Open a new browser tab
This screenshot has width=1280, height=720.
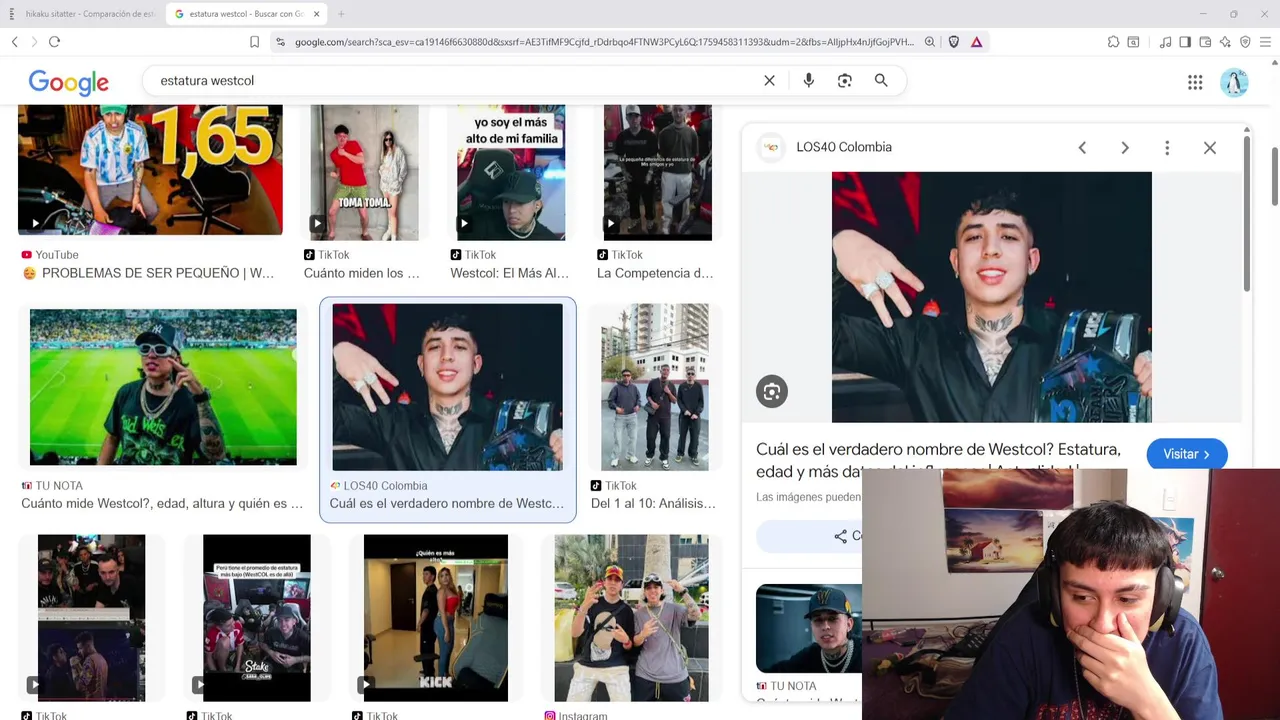point(341,14)
